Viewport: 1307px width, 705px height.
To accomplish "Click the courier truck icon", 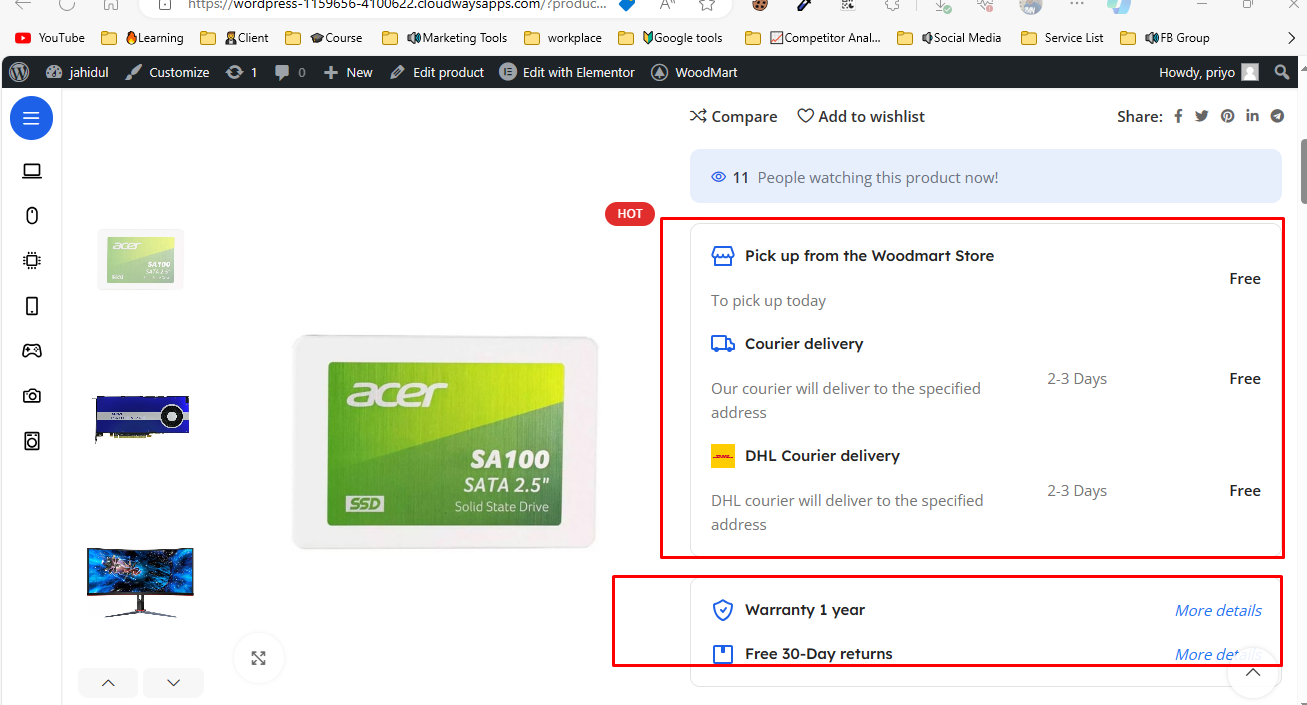I will point(723,344).
